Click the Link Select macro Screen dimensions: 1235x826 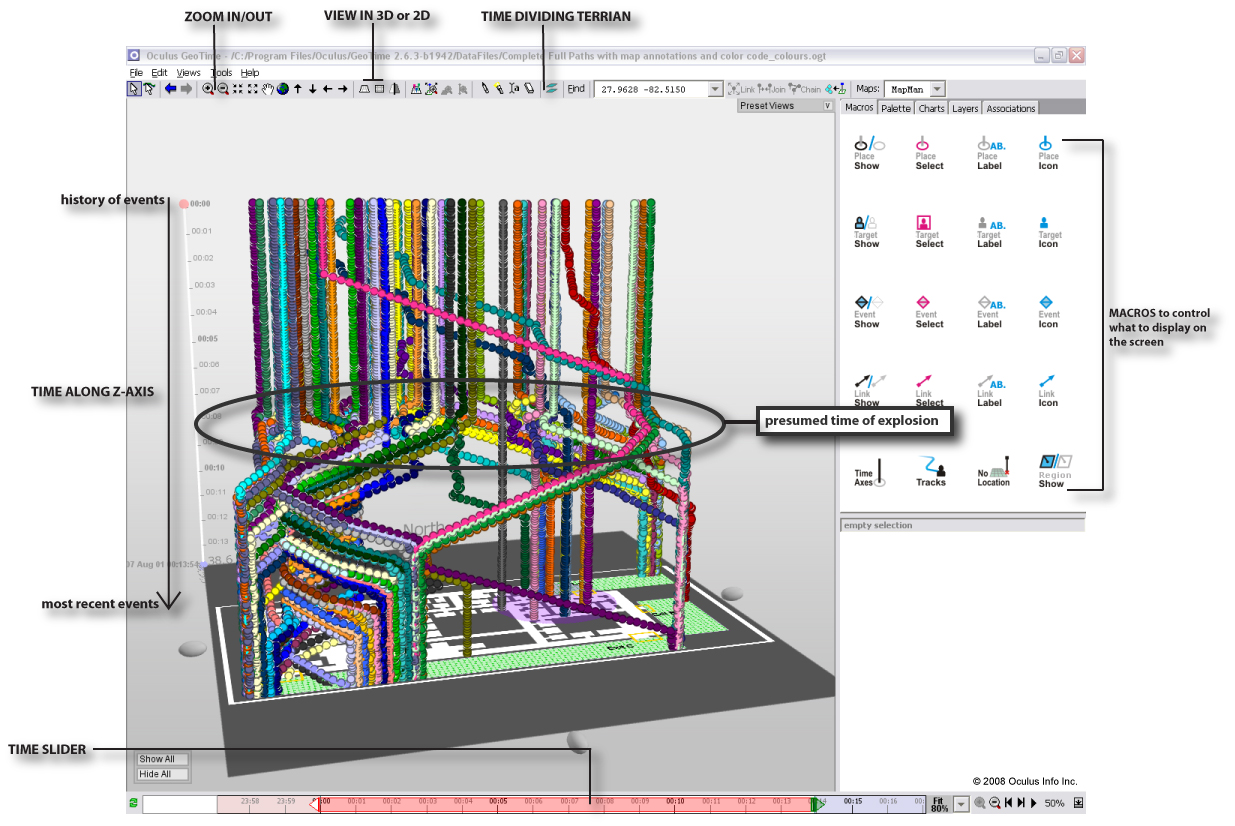click(x=928, y=391)
